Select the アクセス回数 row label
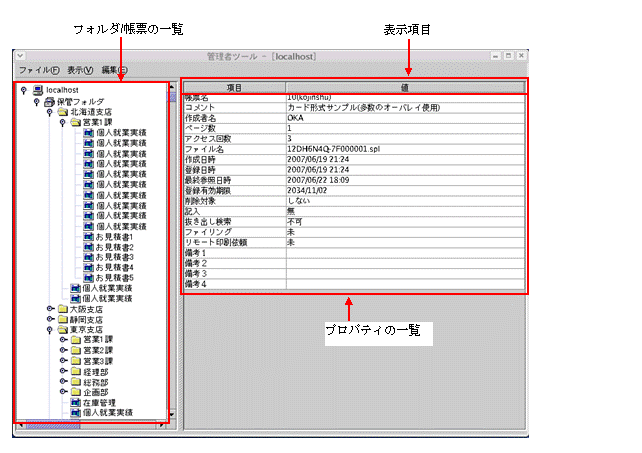 click(208, 139)
